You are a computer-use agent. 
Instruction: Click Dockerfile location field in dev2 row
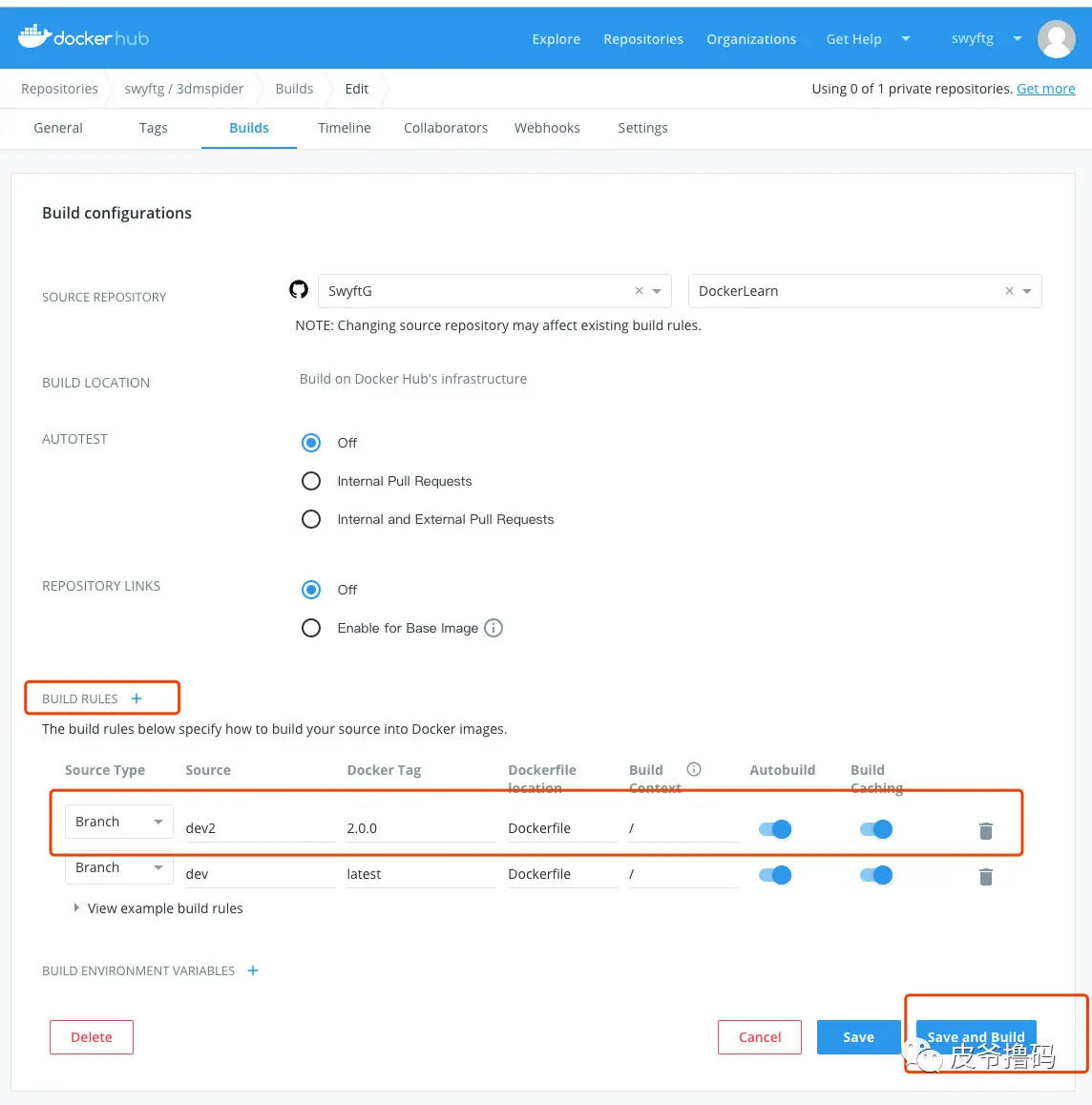(x=562, y=828)
